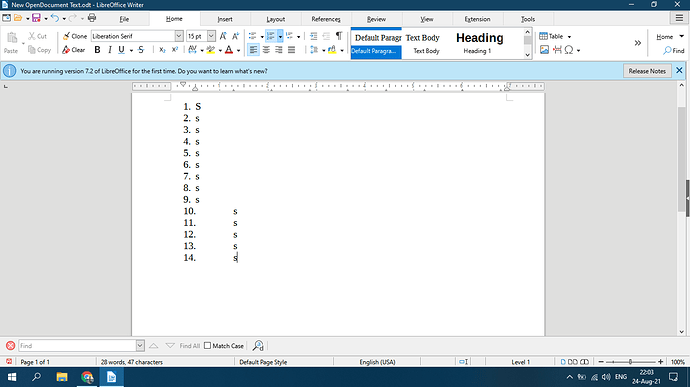Image resolution: width=690 pixels, height=387 pixels.
Task: Toggle formatting marks pilcrow icon
Action: [x=339, y=36]
